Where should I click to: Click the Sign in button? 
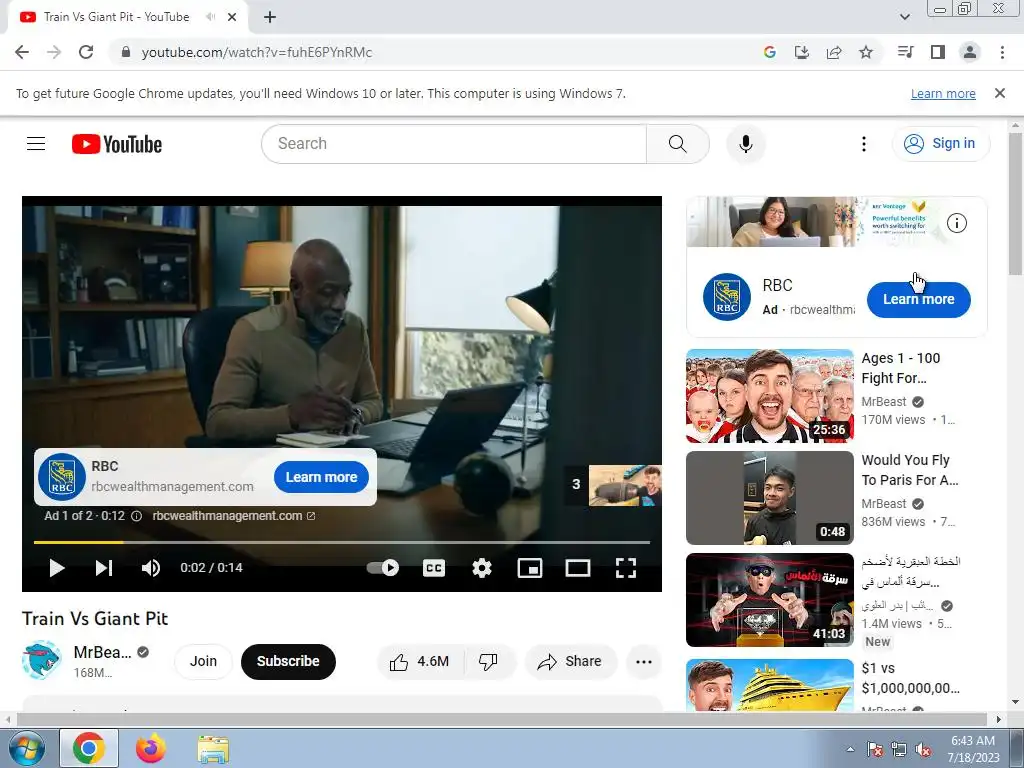tap(940, 144)
